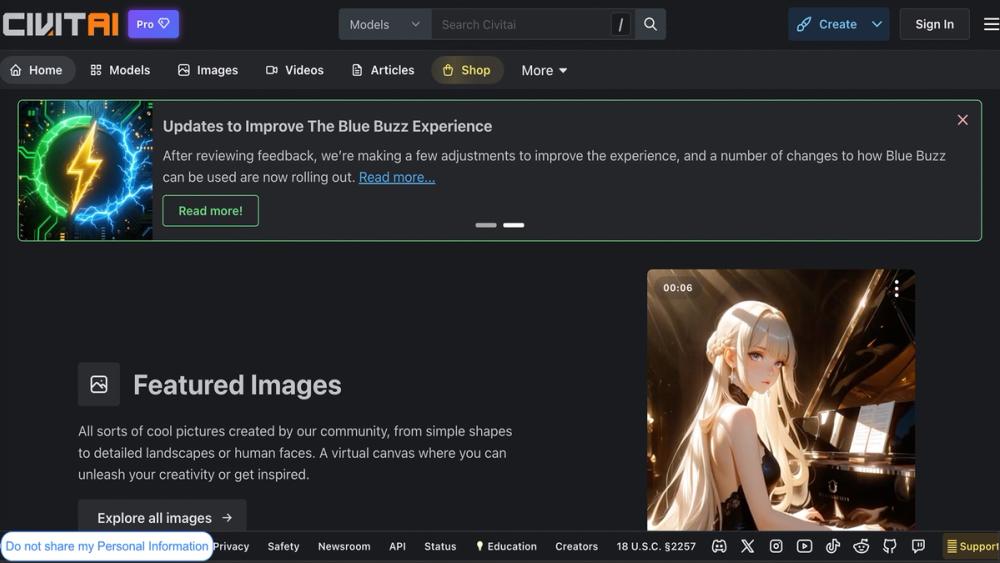
Task: Open the anime pianist featured video thumbnail
Action: [x=781, y=400]
